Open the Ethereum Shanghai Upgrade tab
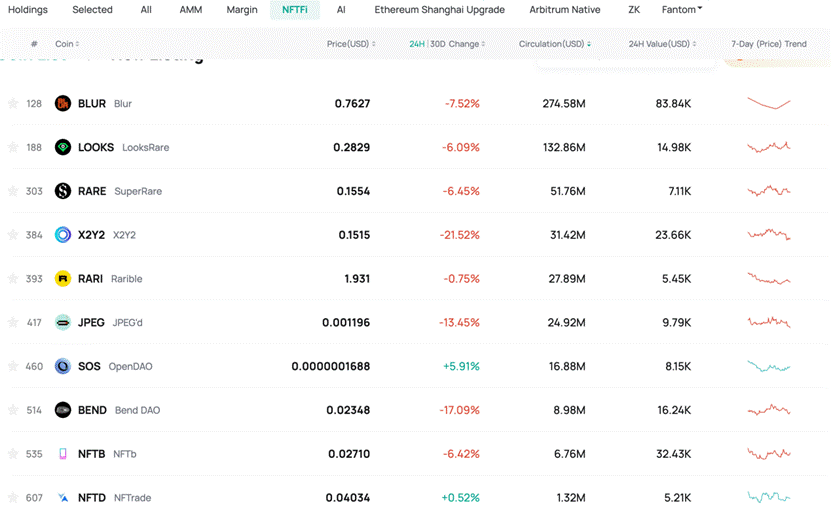The image size is (831, 518). 439,10
